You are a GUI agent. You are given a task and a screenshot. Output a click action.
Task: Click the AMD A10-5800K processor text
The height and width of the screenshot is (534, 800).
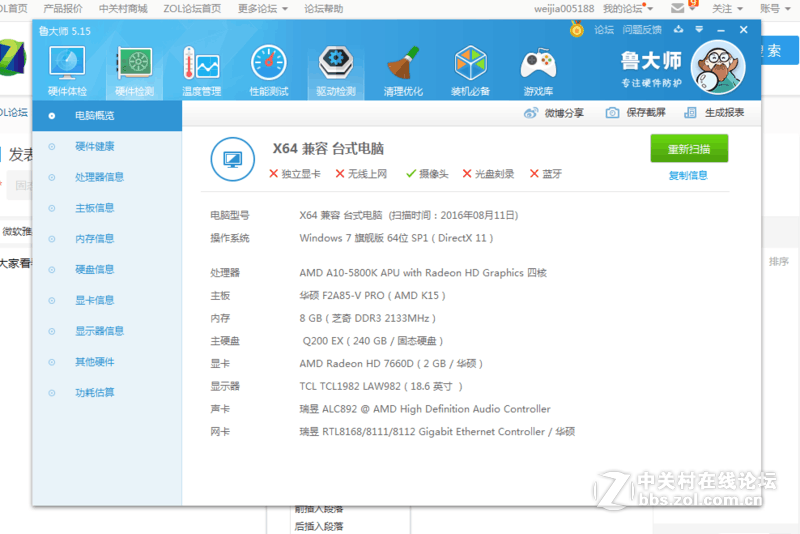click(423, 273)
